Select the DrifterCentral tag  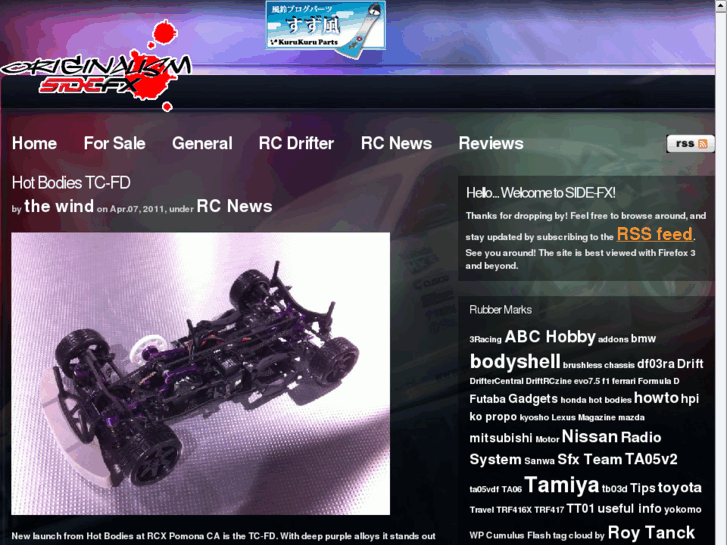(x=496, y=381)
